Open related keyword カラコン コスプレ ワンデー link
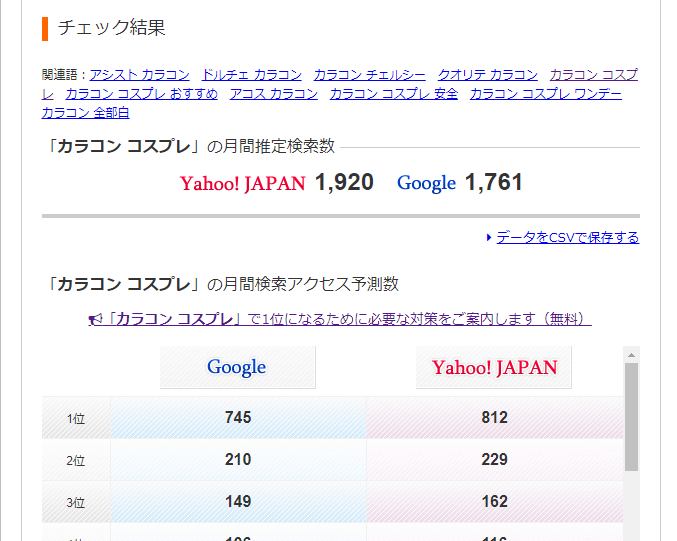 pyautogui.click(x=546, y=94)
